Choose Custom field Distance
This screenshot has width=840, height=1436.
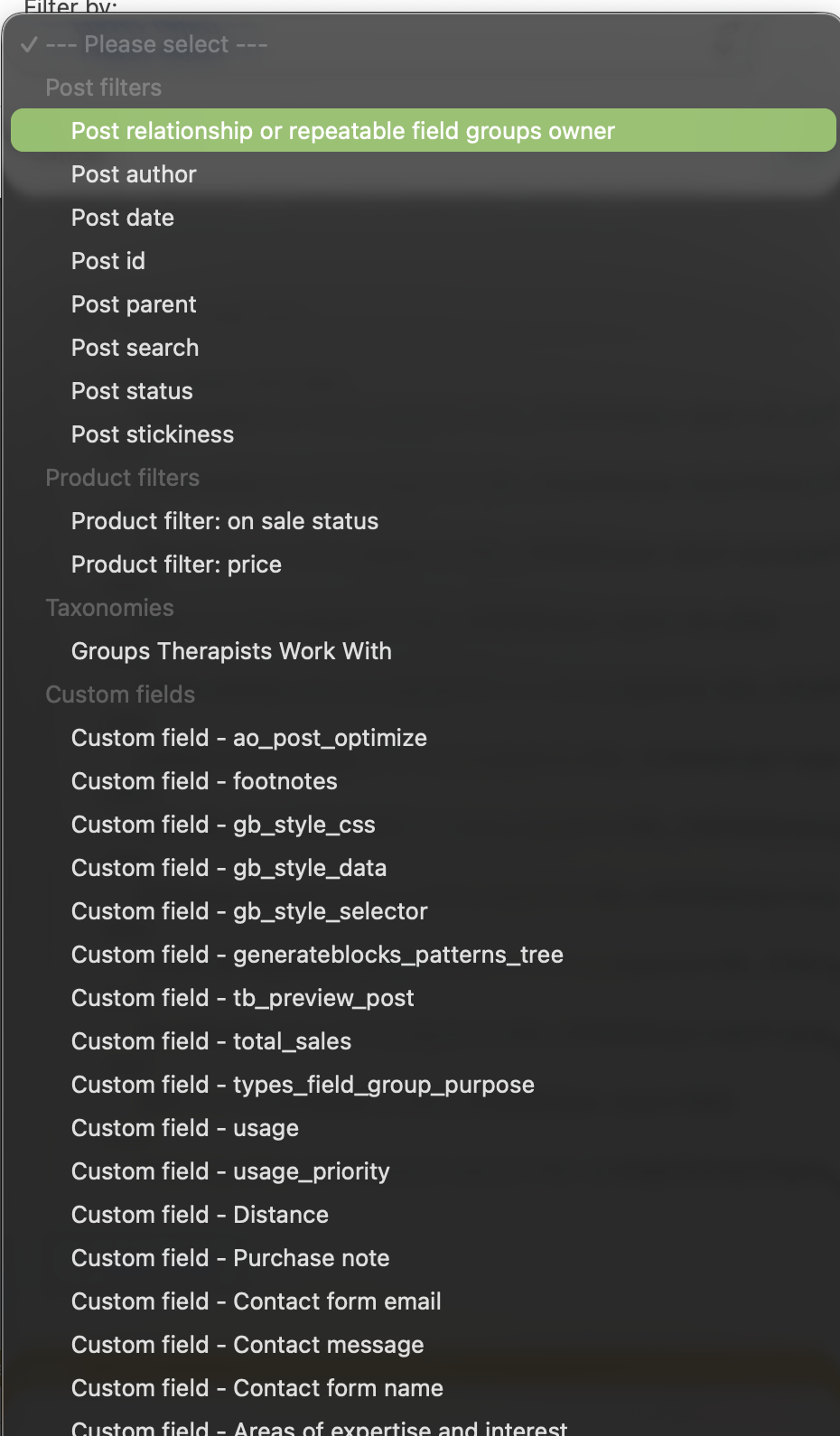(x=200, y=1215)
